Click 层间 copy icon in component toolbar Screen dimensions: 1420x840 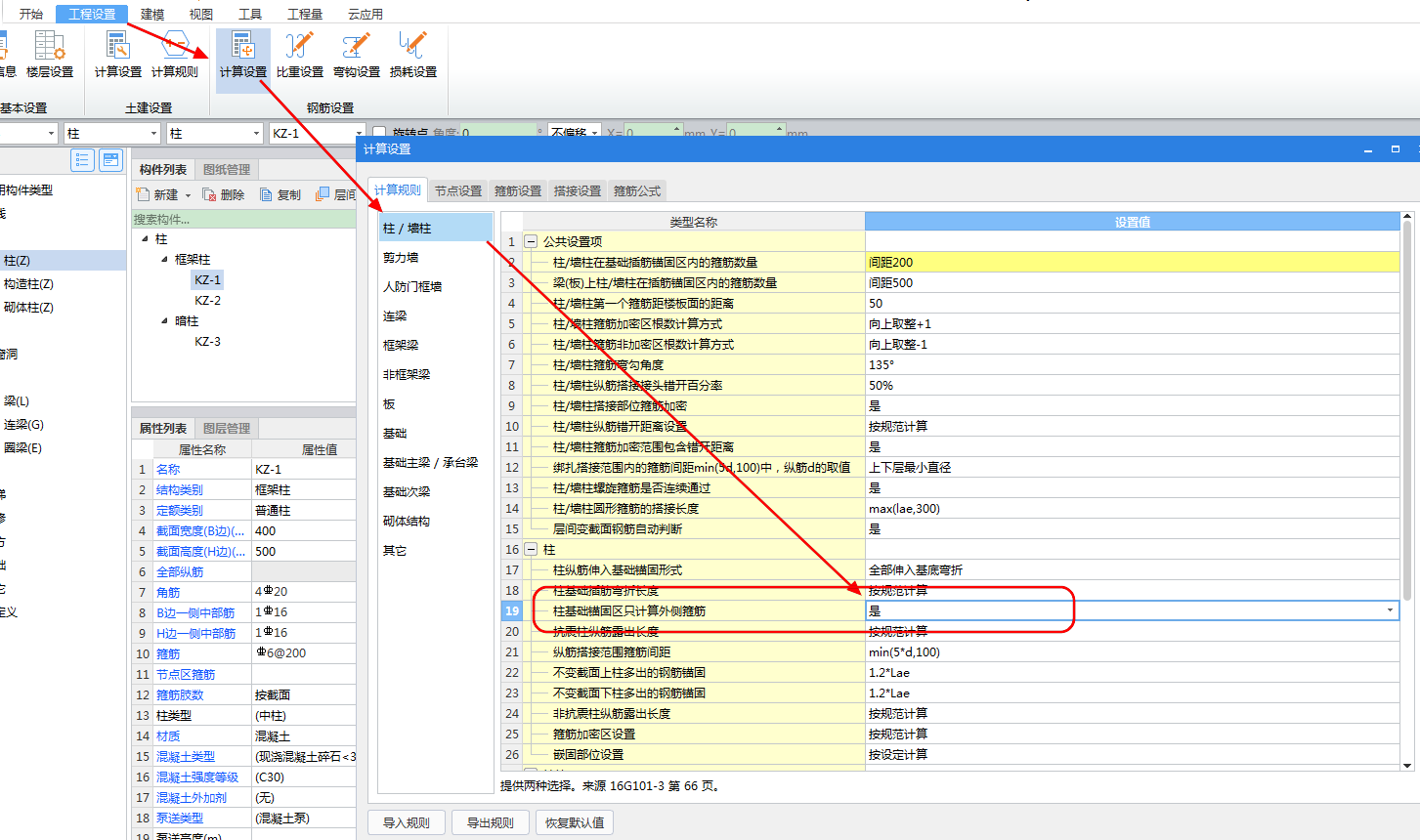pyautogui.click(x=335, y=194)
